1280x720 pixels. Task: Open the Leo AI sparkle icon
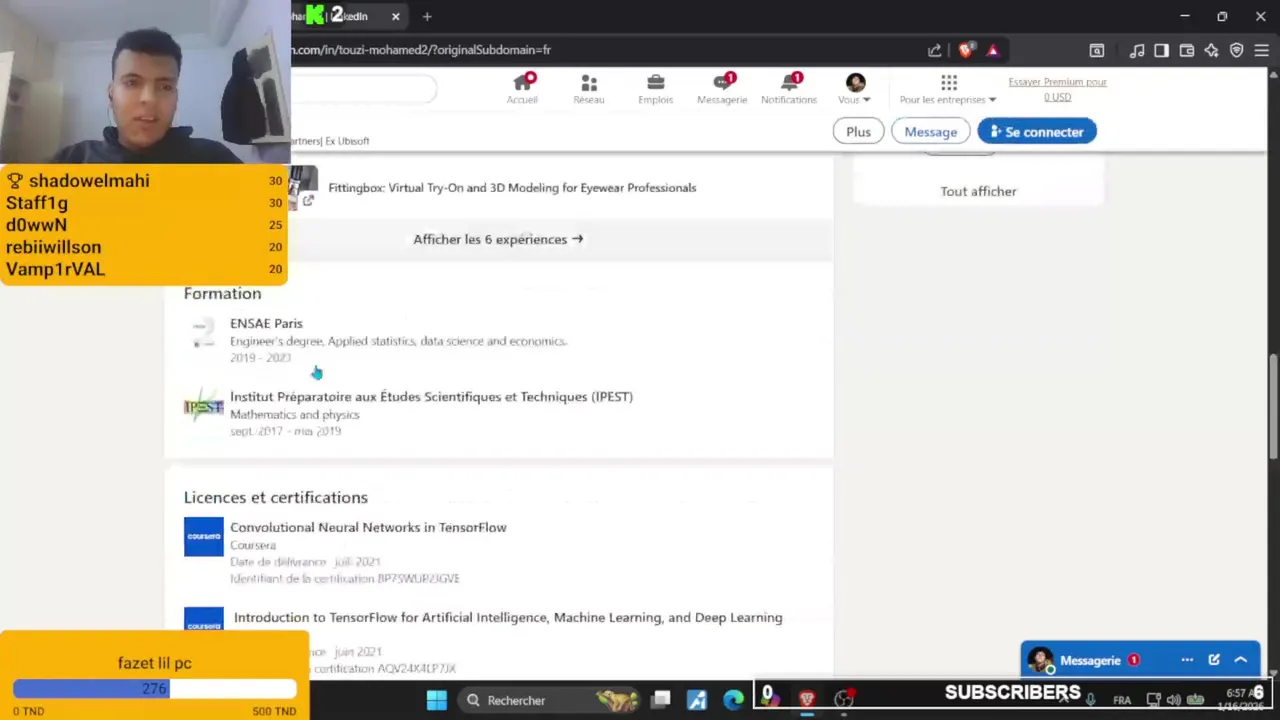(x=1211, y=50)
